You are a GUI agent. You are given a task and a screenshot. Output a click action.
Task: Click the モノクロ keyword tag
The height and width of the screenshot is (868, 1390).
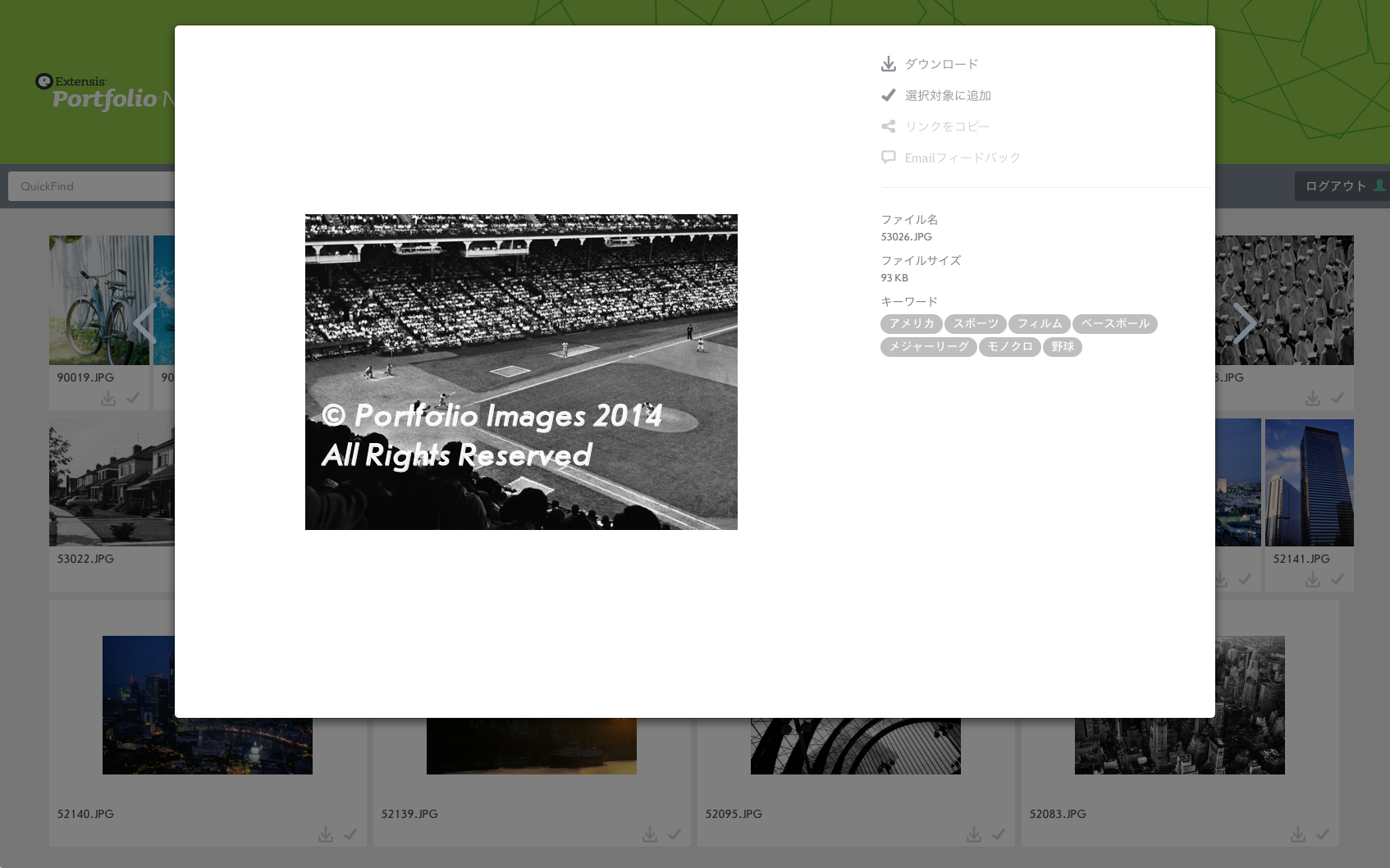1009,347
